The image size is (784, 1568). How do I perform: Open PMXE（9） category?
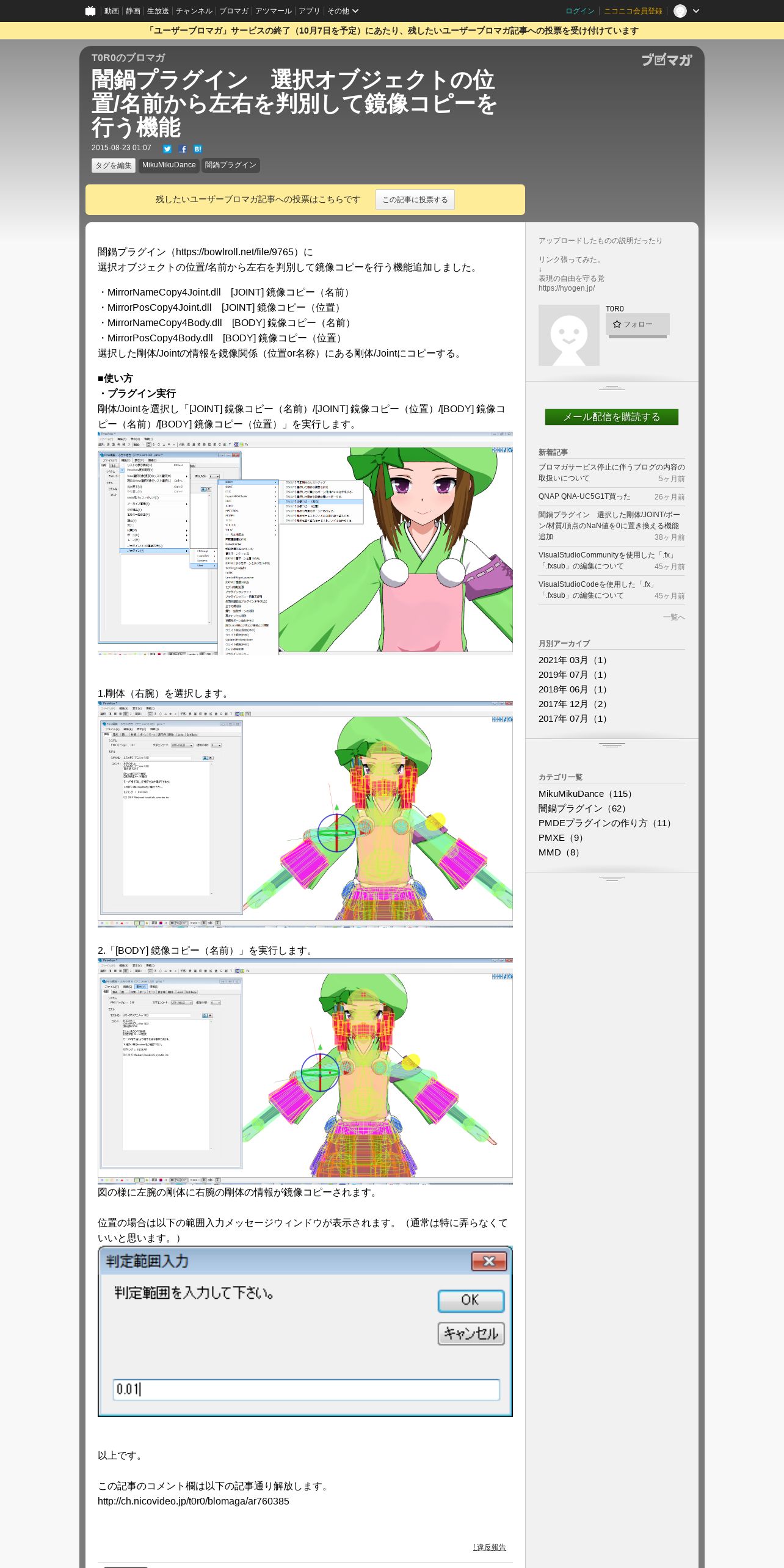pyautogui.click(x=562, y=838)
